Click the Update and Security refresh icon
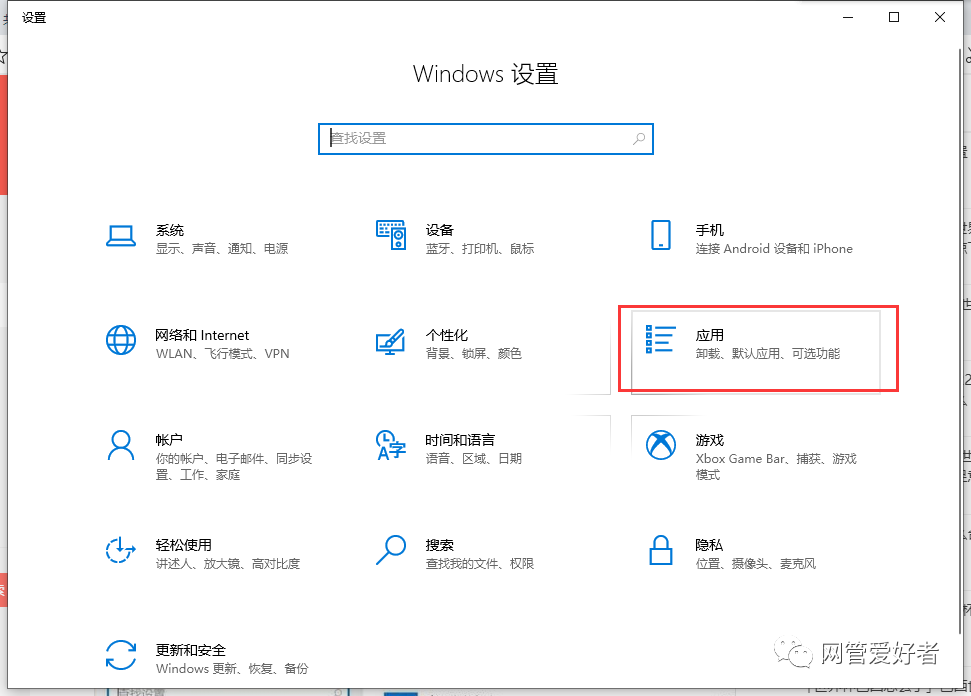Viewport: 971px width, 696px height. click(121, 655)
